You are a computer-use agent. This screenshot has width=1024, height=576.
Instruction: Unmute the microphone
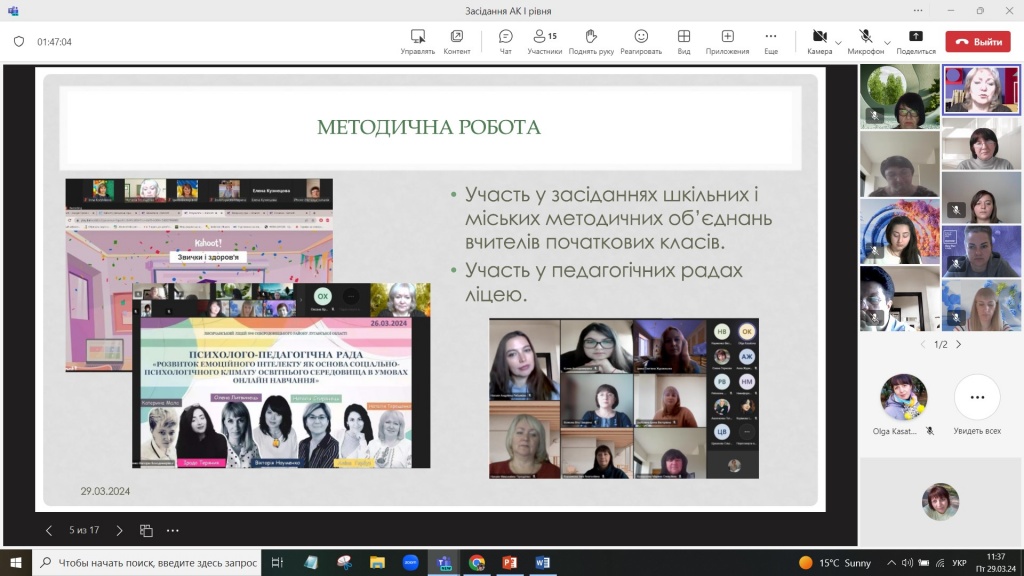click(864, 37)
